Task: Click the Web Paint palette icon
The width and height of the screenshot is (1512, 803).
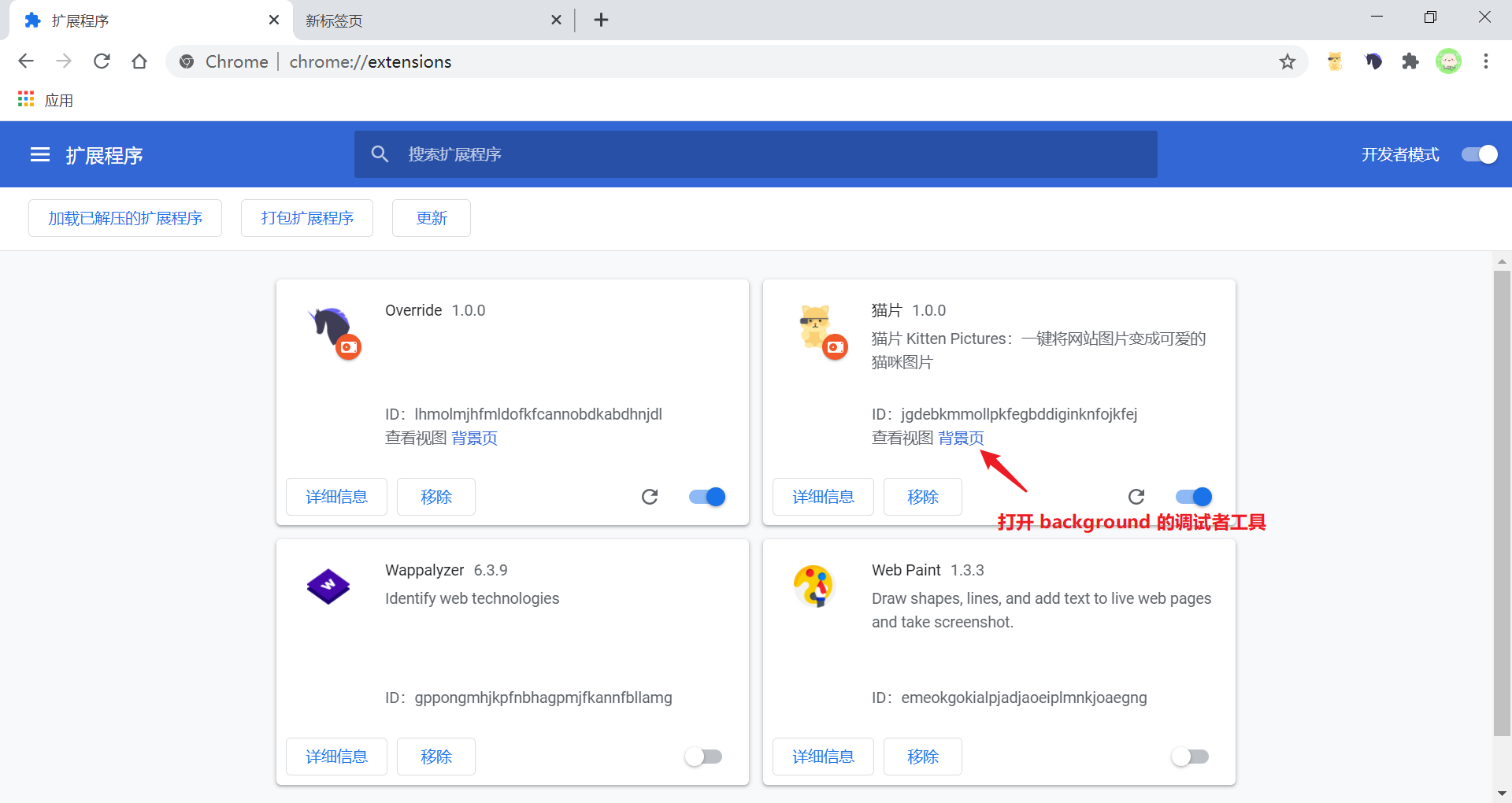Action: coord(813,587)
